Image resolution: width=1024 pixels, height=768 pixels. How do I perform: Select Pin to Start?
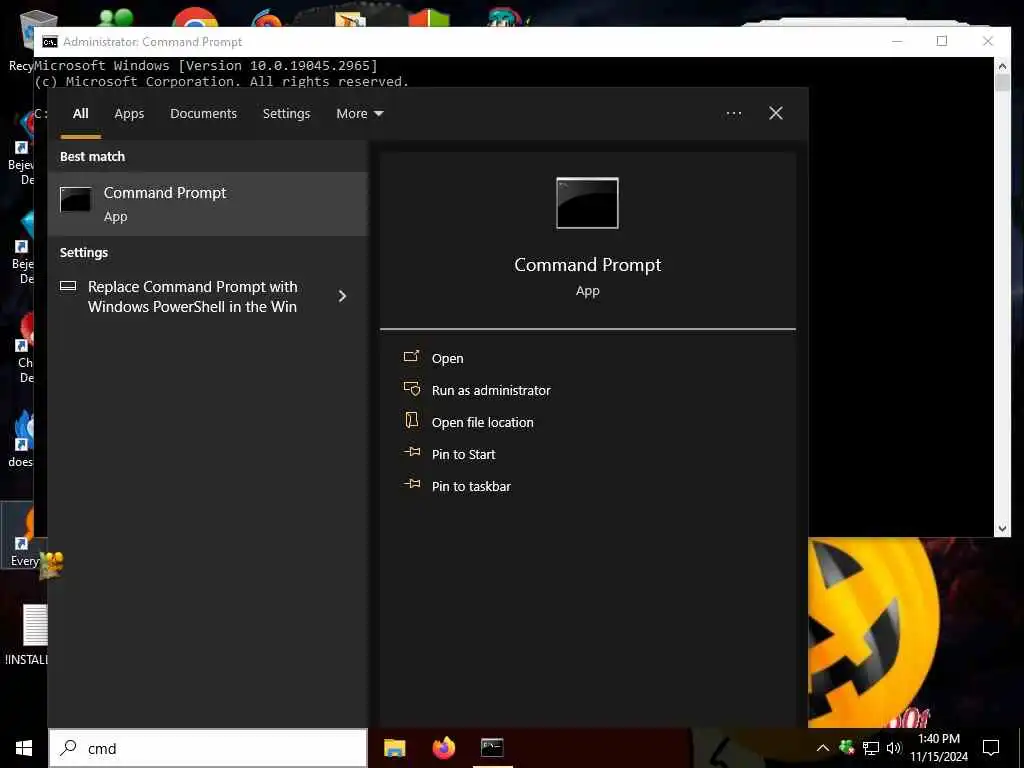point(464,455)
